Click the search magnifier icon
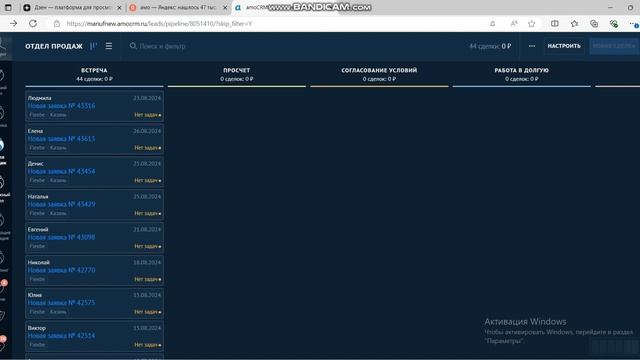This screenshot has height=360, width=640. pos(133,46)
